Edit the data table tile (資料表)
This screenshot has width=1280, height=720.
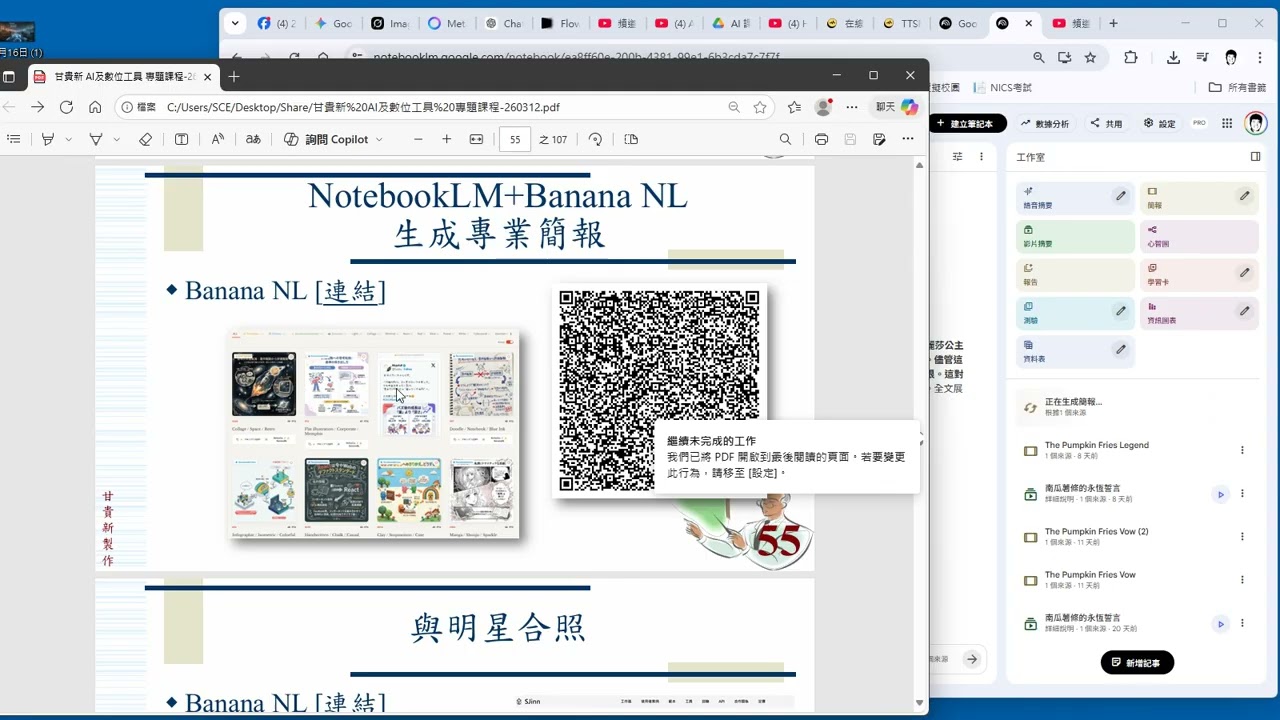tap(1121, 349)
